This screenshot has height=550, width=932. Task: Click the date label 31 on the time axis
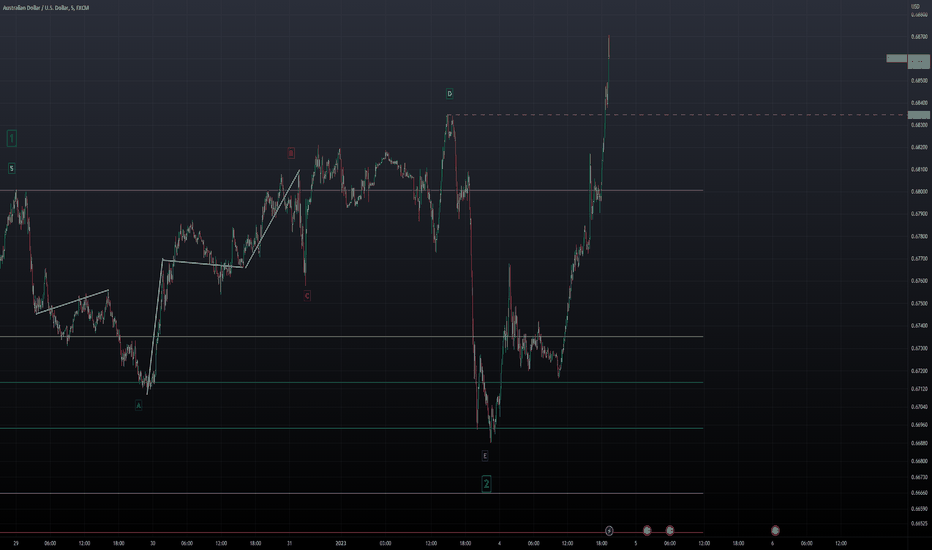[289, 543]
